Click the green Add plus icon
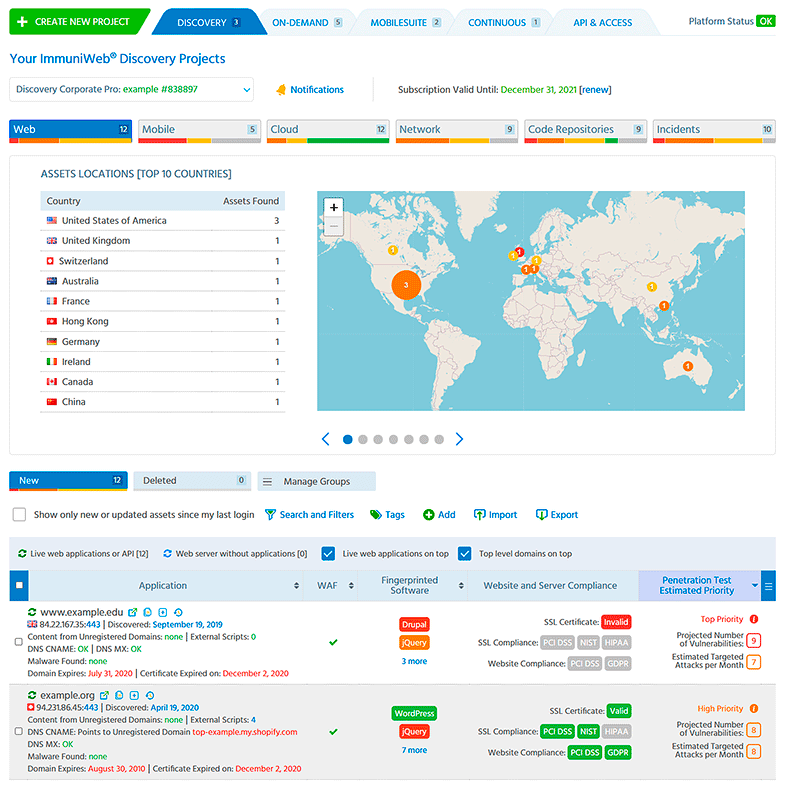Screen dimensions: 785x791 (428, 515)
